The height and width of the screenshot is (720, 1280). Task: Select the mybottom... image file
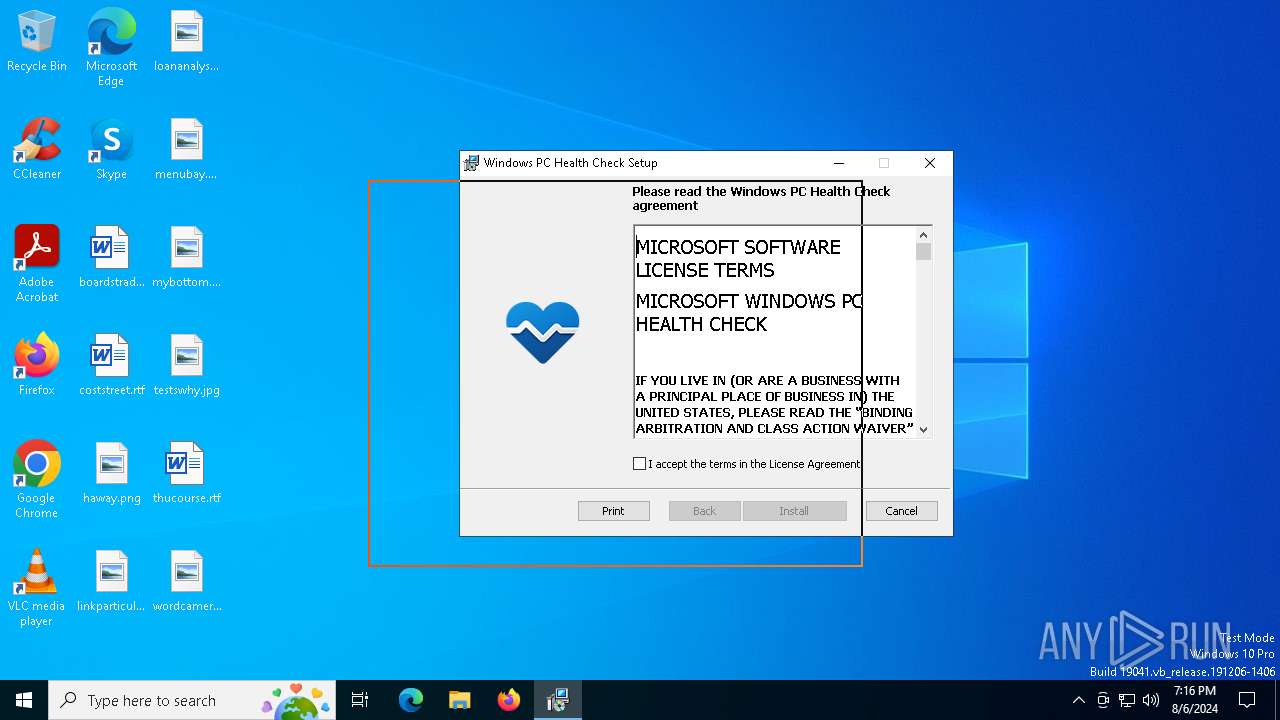pyautogui.click(x=186, y=258)
